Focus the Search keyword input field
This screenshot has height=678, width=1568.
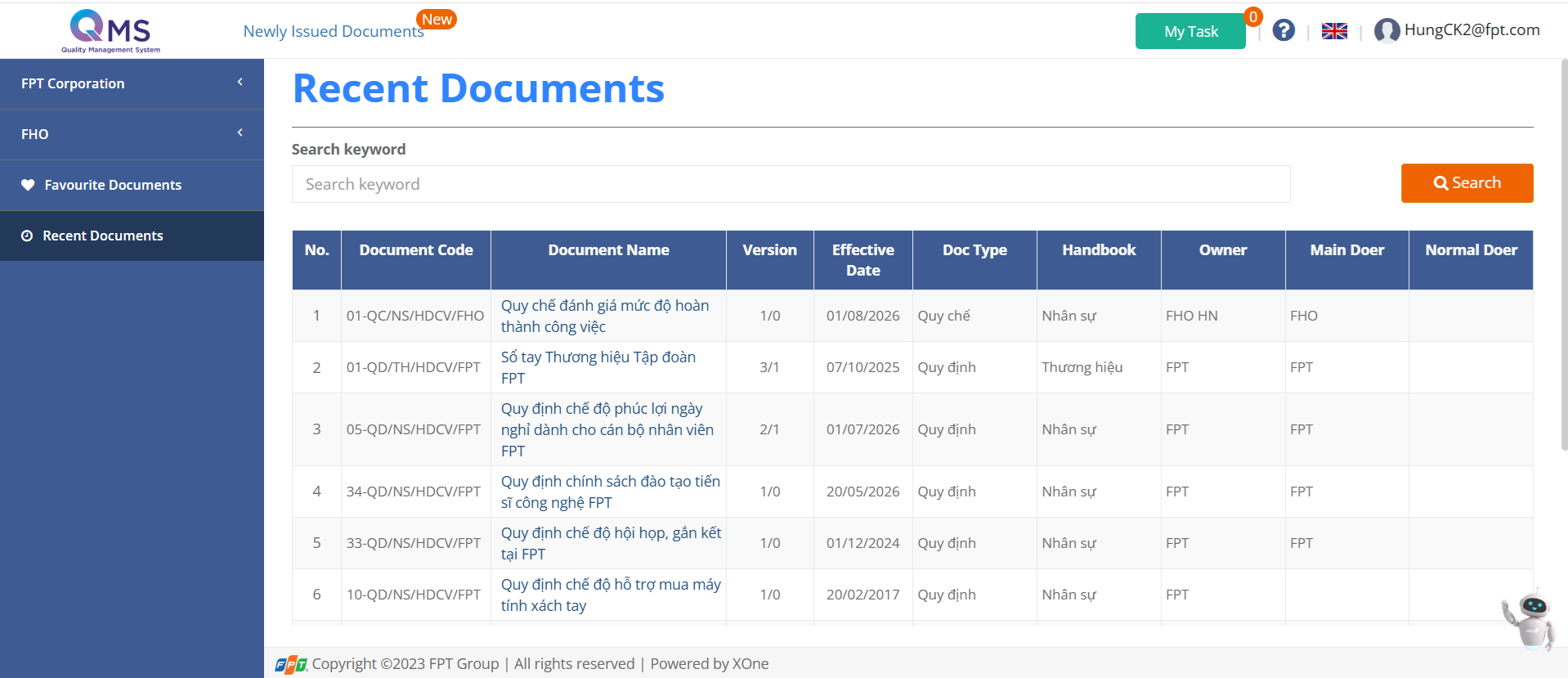click(x=791, y=184)
